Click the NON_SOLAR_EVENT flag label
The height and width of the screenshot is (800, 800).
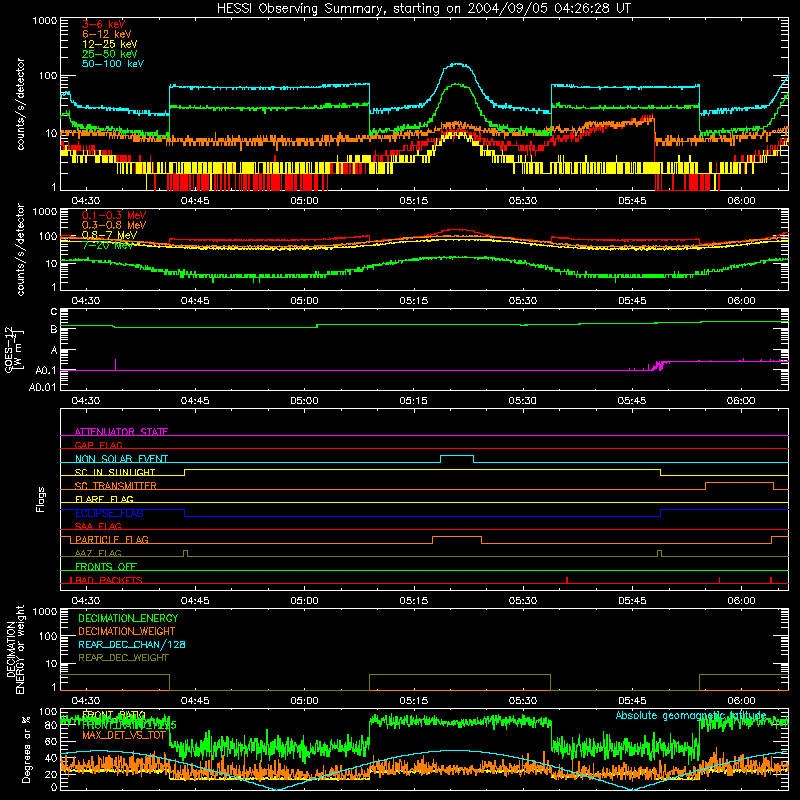121,459
